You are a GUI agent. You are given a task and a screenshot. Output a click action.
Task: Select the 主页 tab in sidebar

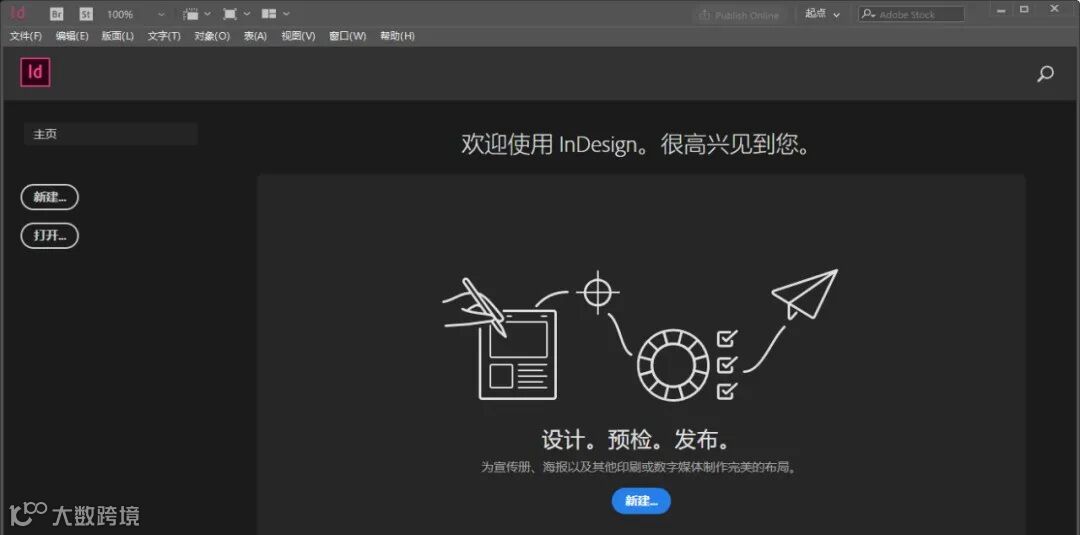coord(111,134)
